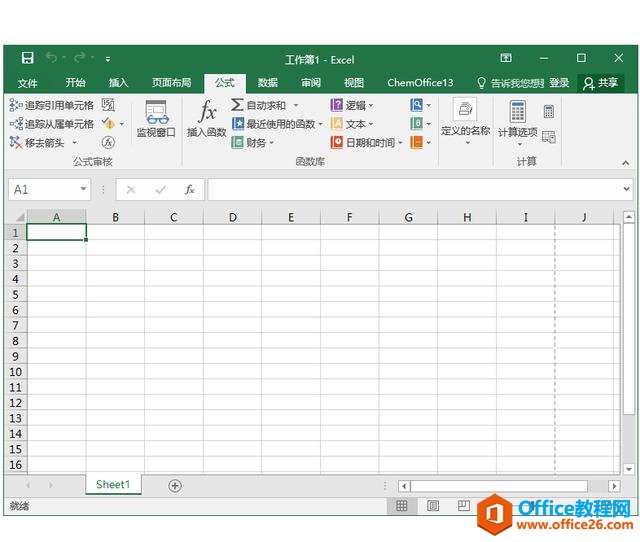Add a new sheet with plus icon
This screenshot has height=542, width=640.
175,486
